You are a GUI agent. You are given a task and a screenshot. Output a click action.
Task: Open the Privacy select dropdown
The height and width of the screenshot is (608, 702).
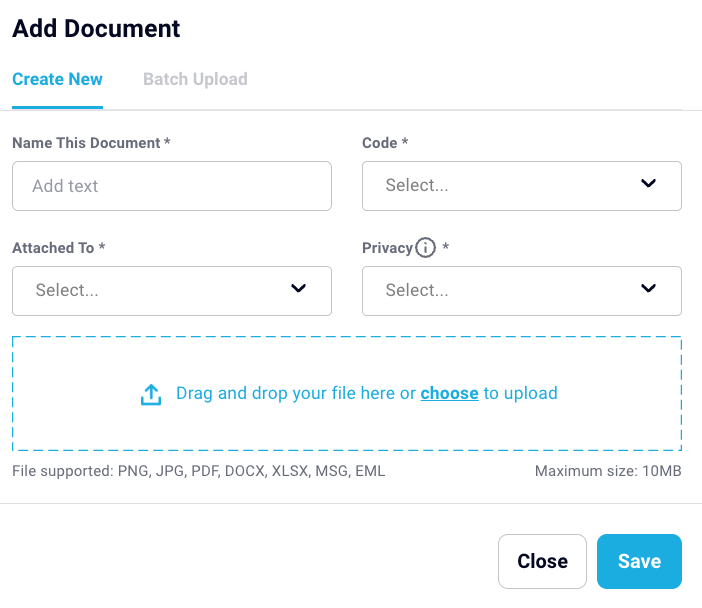click(522, 291)
